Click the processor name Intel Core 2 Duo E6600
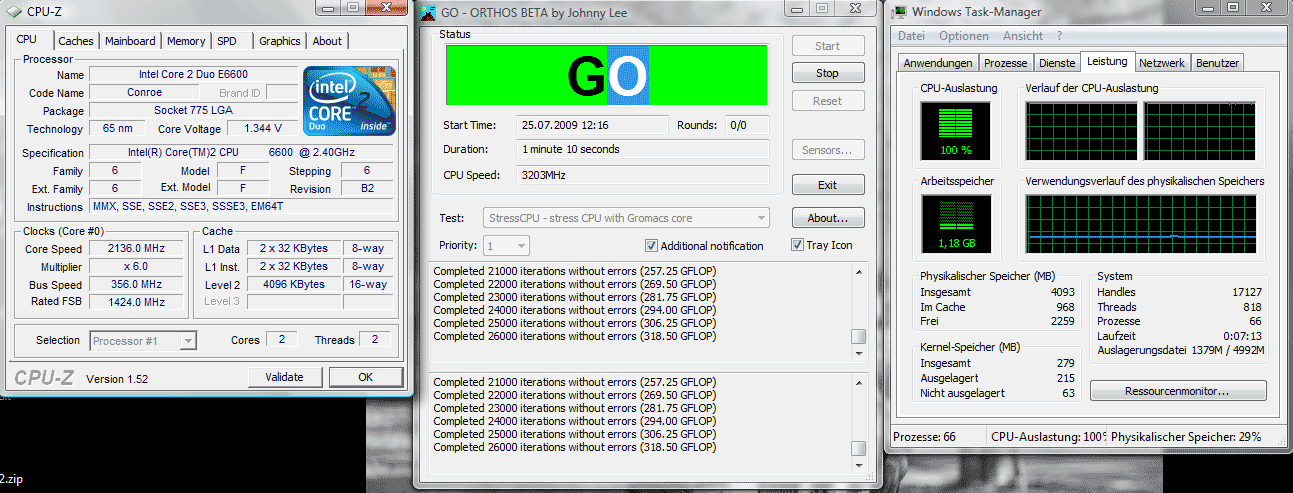 pos(194,75)
